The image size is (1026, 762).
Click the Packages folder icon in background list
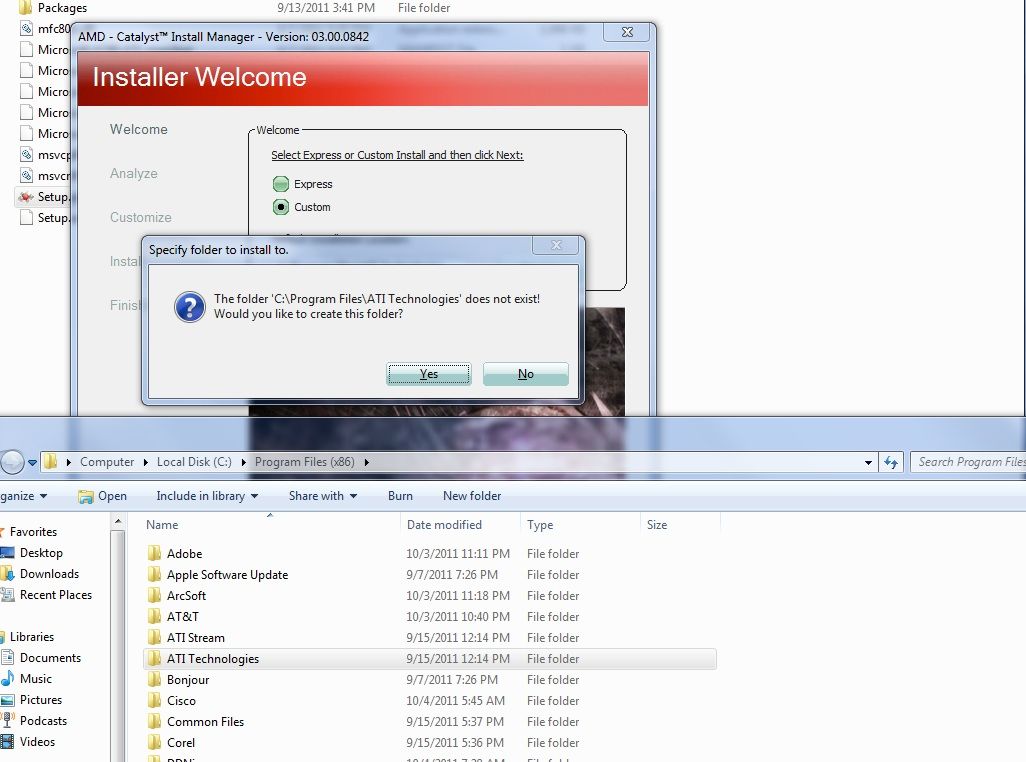26,8
